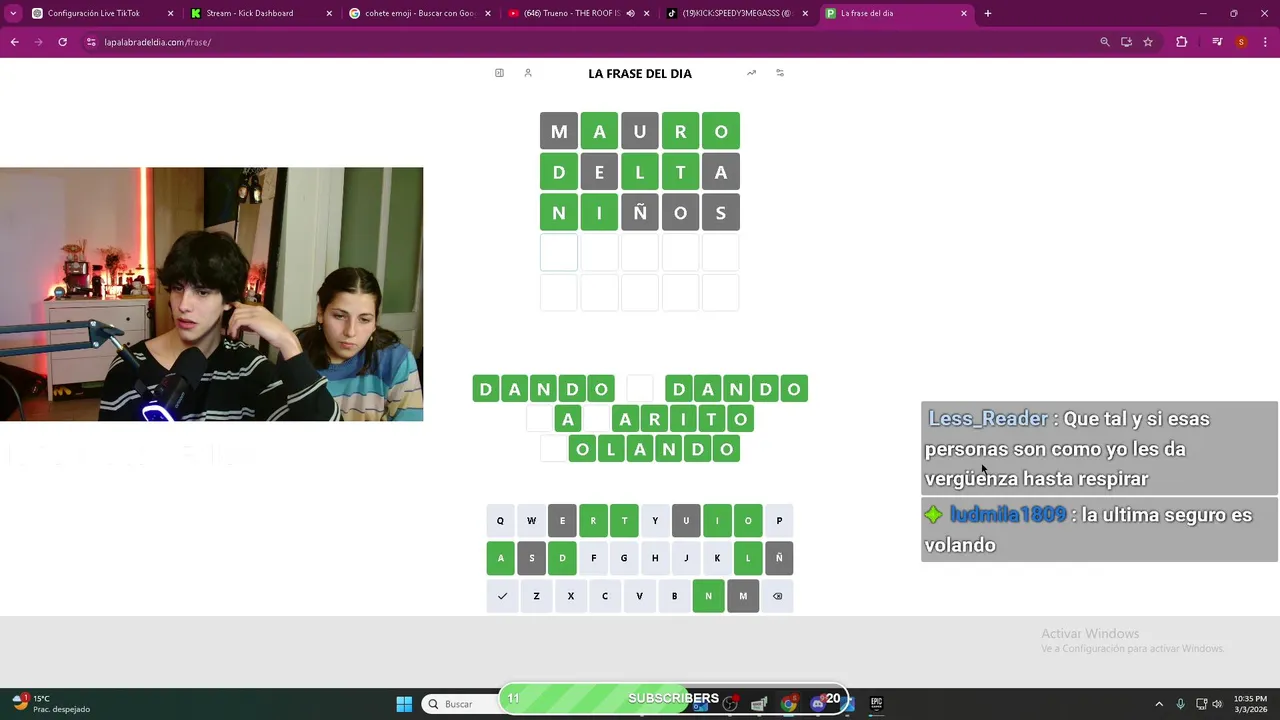Switch to Stream - Kick Dashboard tab

coord(261,13)
